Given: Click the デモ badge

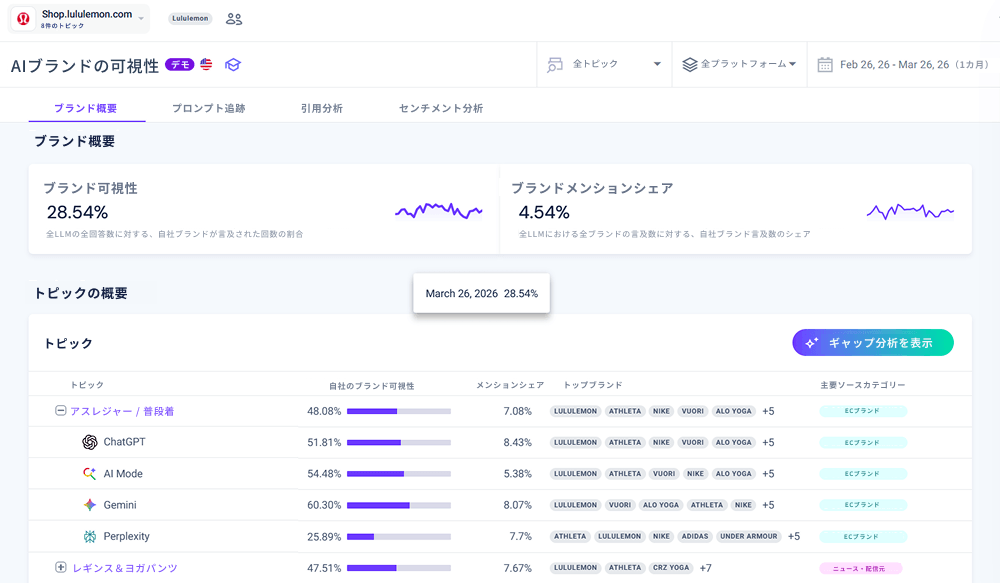Looking at the screenshot, I should (x=180, y=64).
